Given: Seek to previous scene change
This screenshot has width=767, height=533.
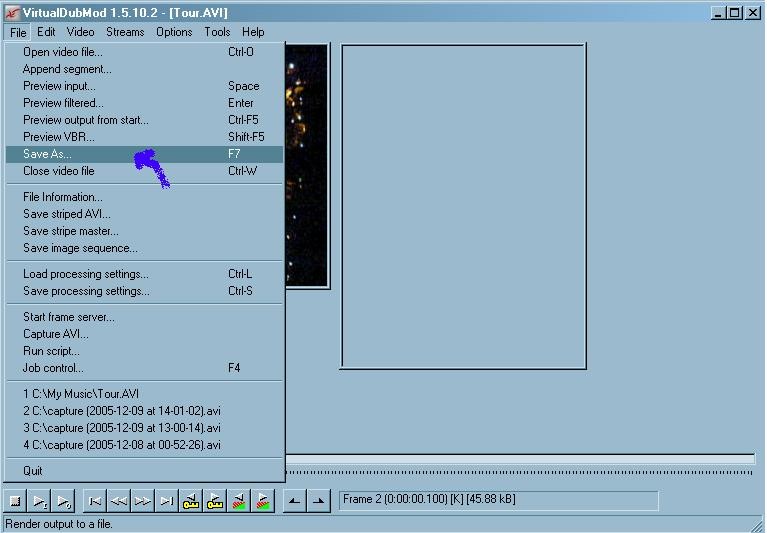Looking at the screenshot, I should [239, 501].
